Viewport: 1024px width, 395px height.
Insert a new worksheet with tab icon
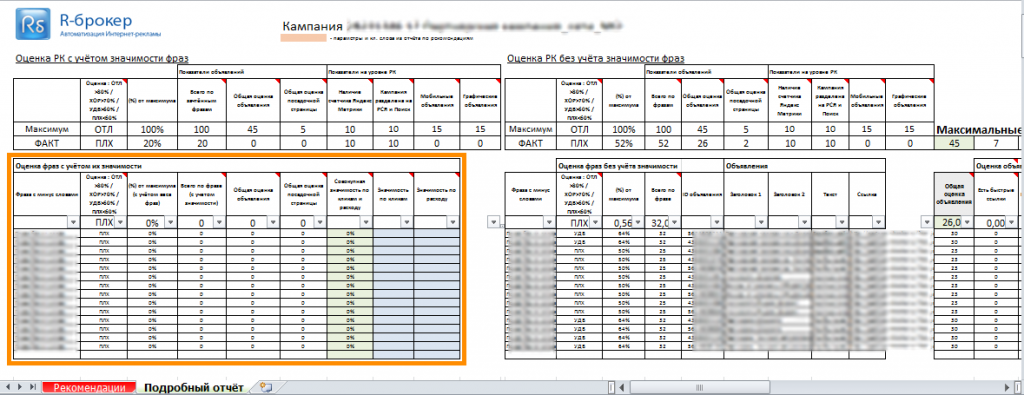(265, 387)
